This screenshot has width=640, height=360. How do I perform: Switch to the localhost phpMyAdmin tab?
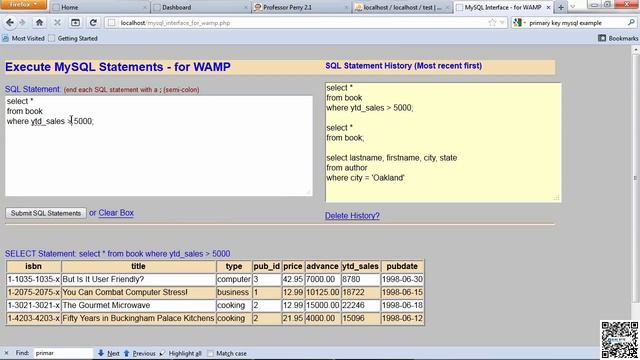coord(402,7)
